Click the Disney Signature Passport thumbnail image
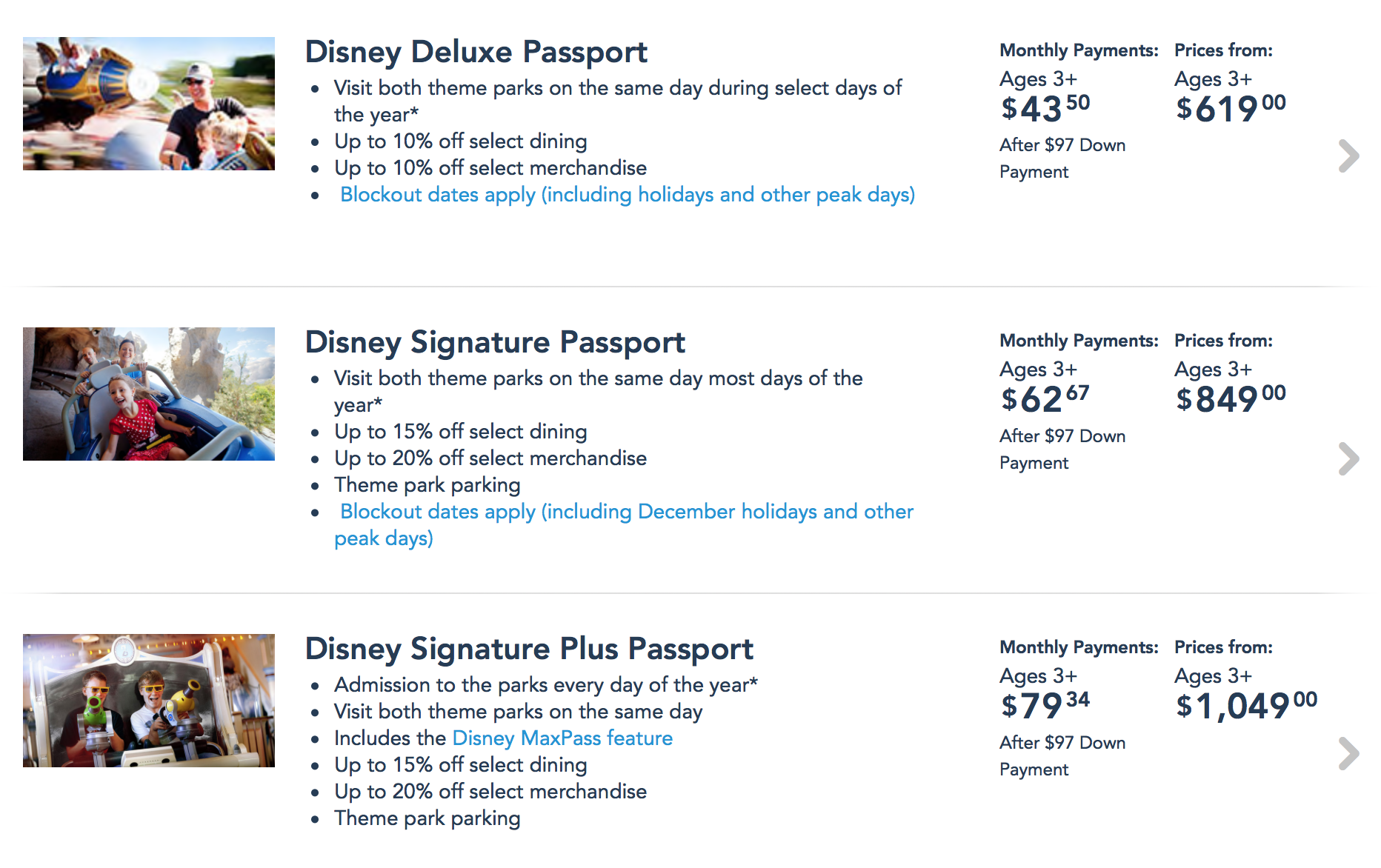This screenshot has height=868, width=1381. (149, 394)
